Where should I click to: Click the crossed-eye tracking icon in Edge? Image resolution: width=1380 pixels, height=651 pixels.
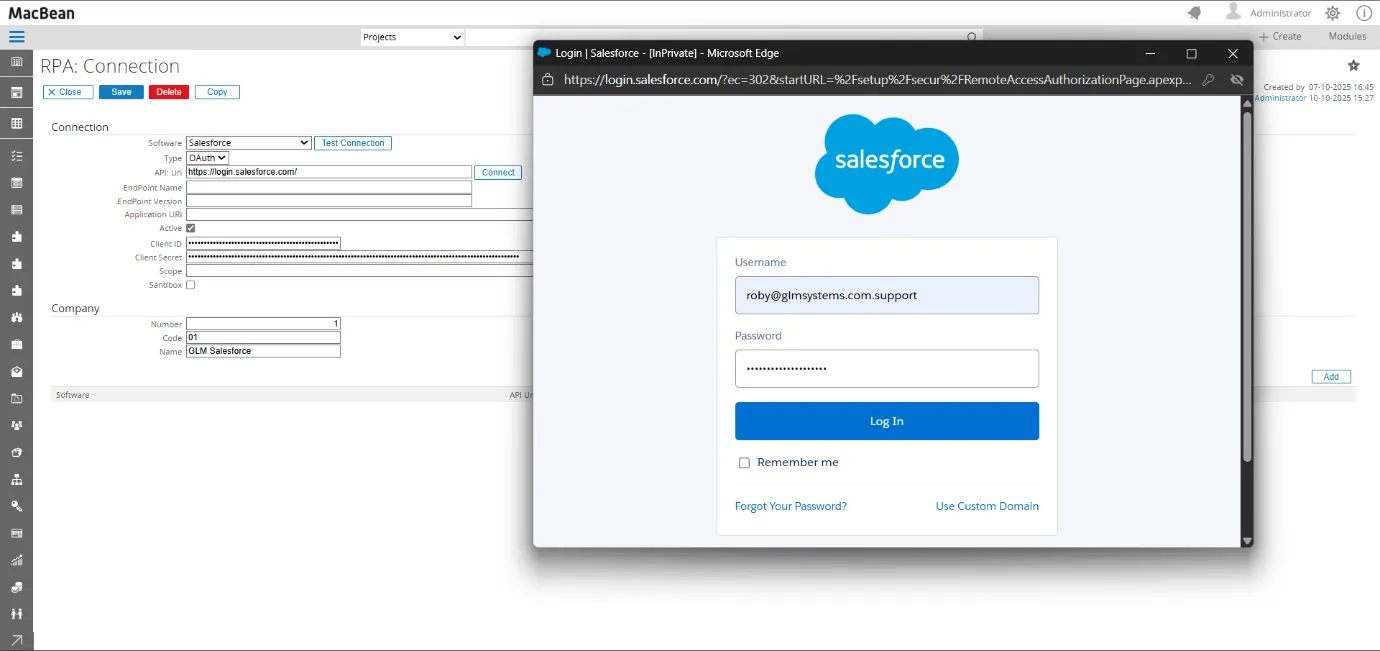tap(1236, 80)
